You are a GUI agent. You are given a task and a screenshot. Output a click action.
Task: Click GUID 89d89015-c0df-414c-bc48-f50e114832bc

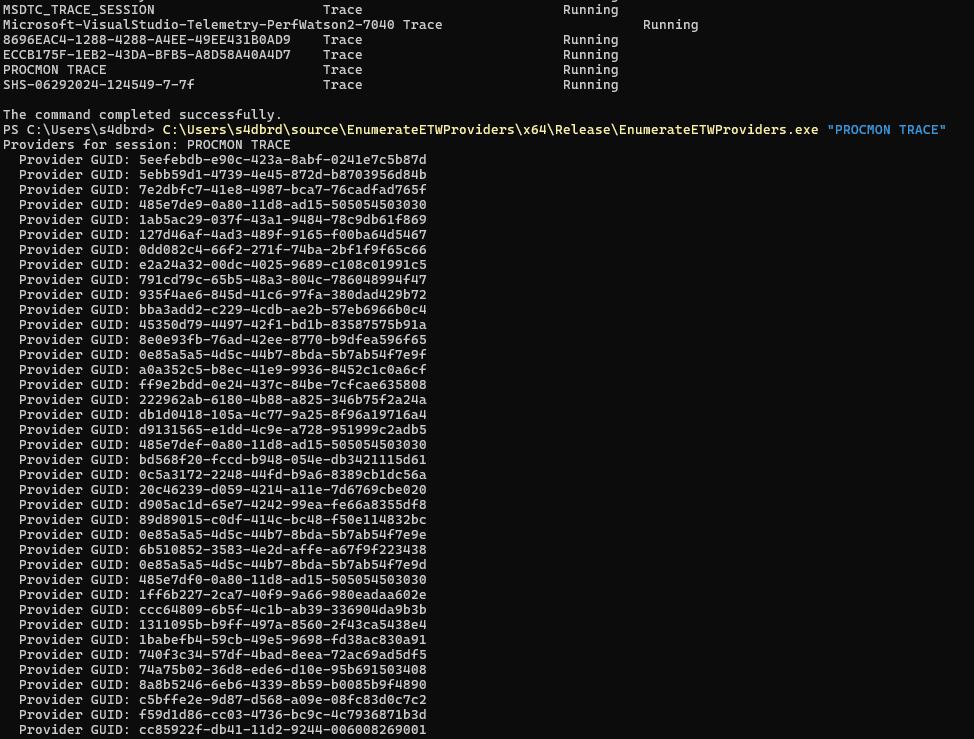(x=283, y=519)
